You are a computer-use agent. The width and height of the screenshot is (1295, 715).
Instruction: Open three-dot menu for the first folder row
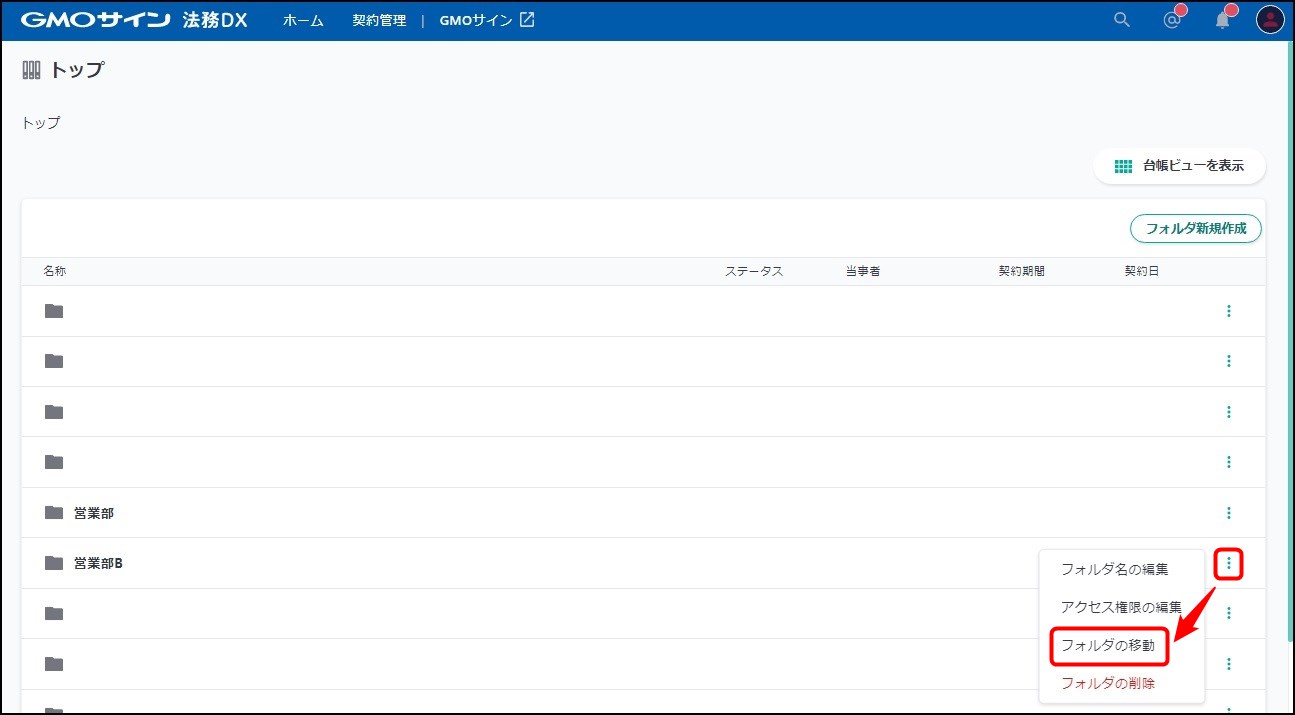pyautogui.click(x=1228, y=311)
